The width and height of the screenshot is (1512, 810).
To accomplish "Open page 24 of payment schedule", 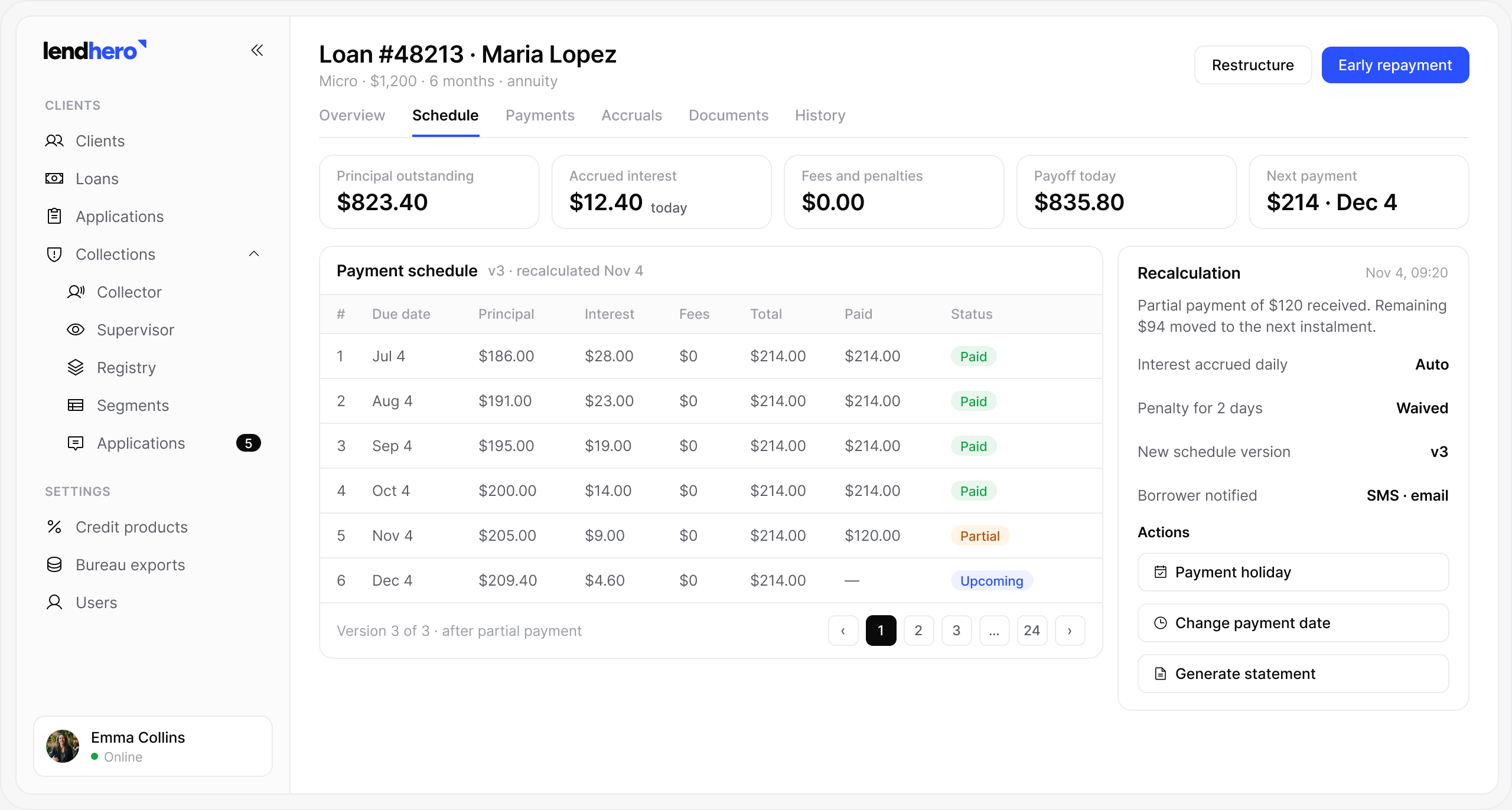I will pyautogui.click(x=1032, y=631).
